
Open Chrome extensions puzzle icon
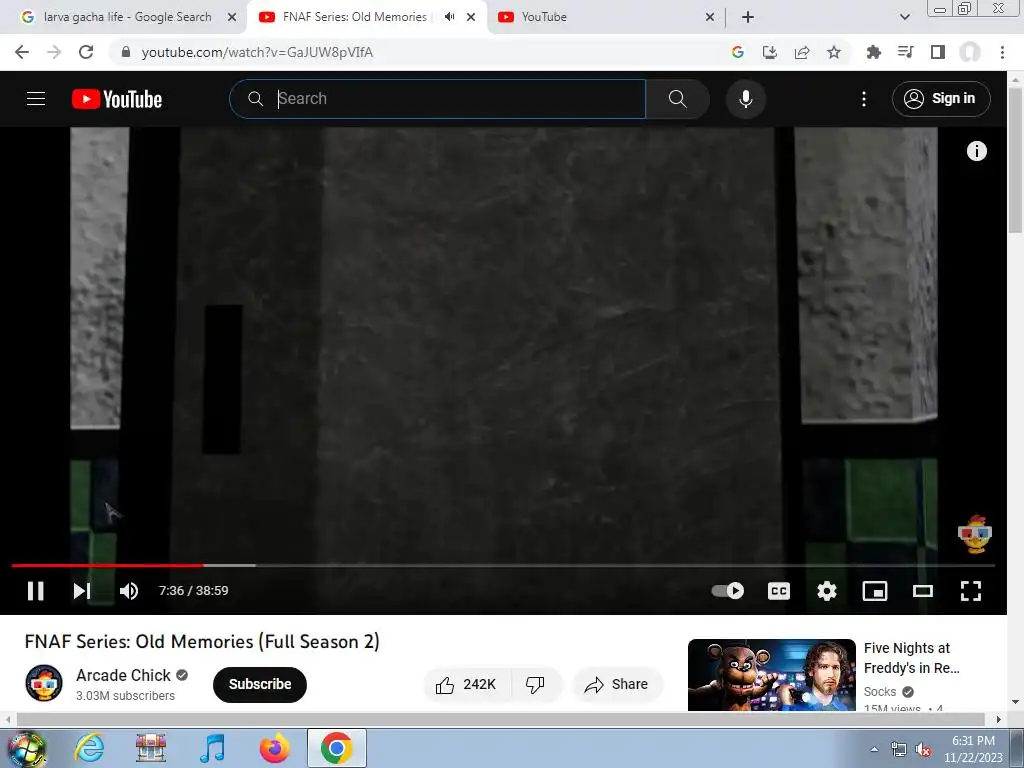[873, 52]
